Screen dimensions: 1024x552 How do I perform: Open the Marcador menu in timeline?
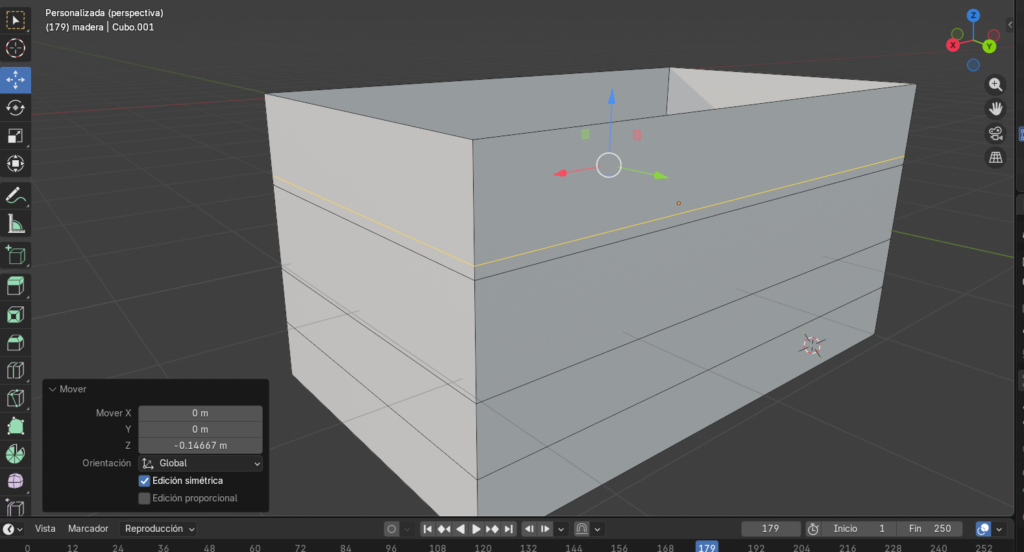pos(88,528)
